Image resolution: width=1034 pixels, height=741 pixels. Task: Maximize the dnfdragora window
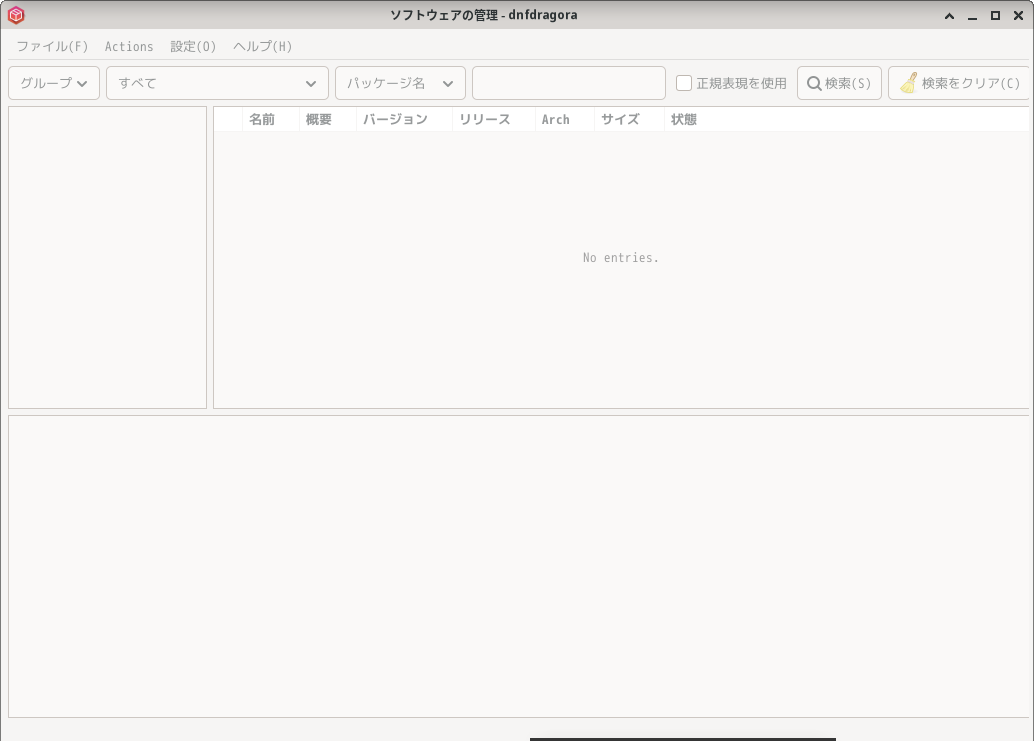point(995,15)
